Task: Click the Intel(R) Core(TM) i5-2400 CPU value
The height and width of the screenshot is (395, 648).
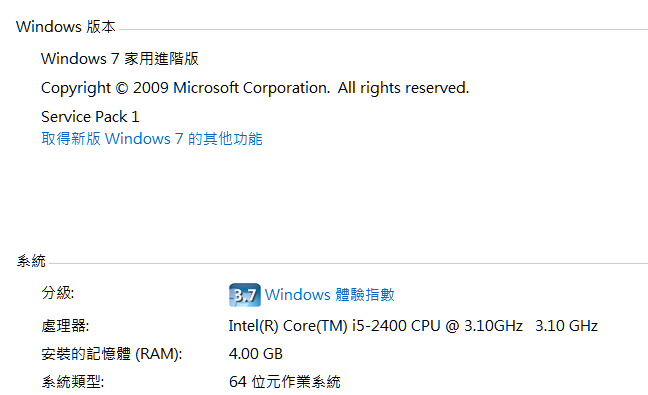Action: [375, 326]
